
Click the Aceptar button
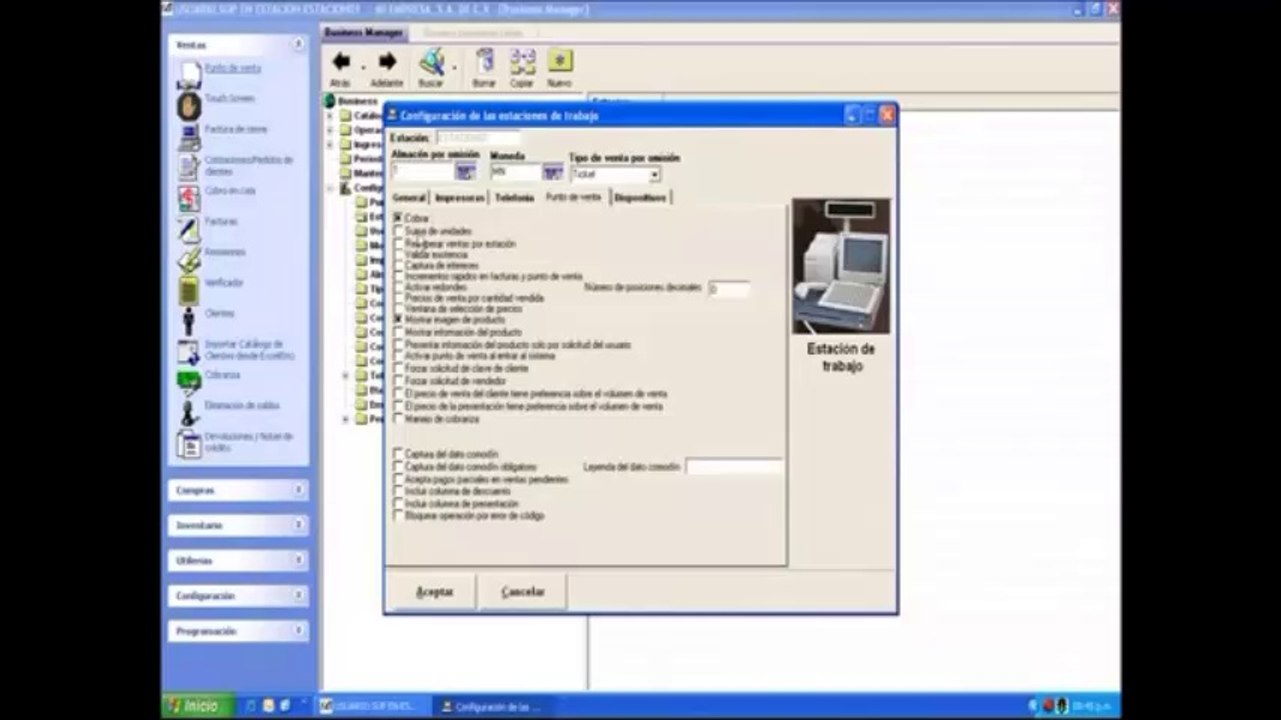click(x=434, y=592)
